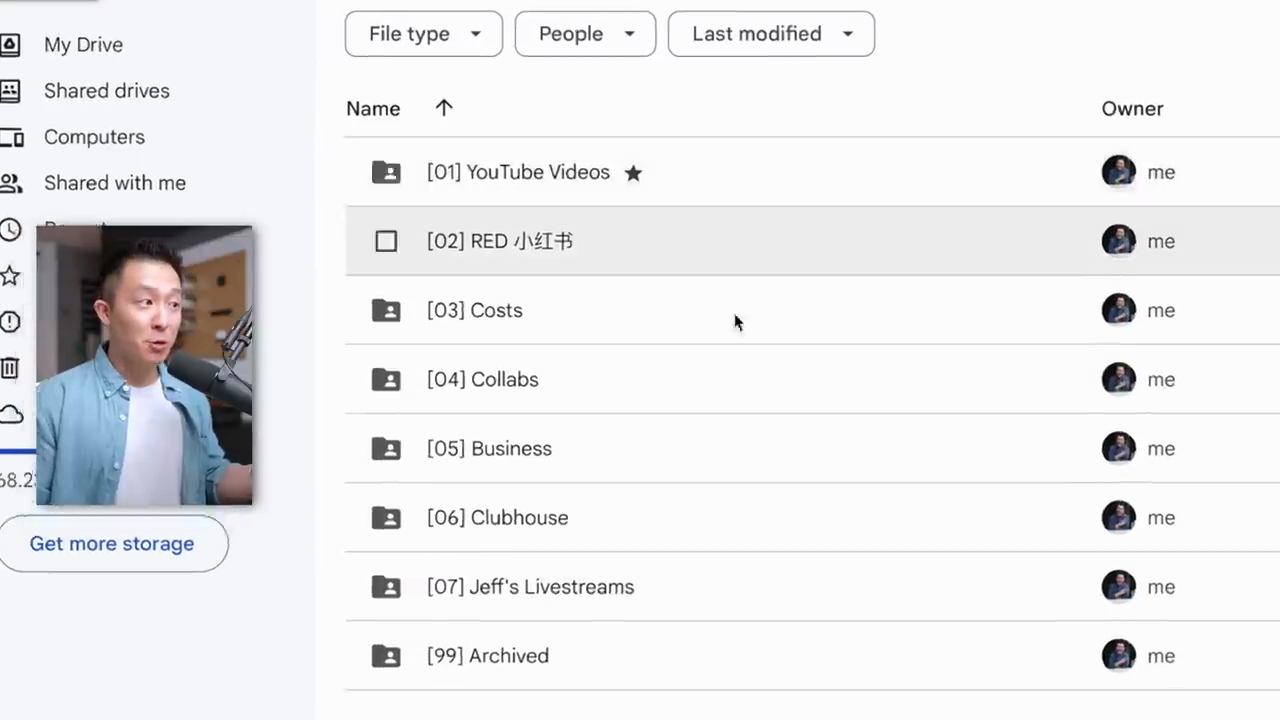Select the [04] Collabs folder name
The width and height of the screenshot is (1280, 720).
pos(483,379)
